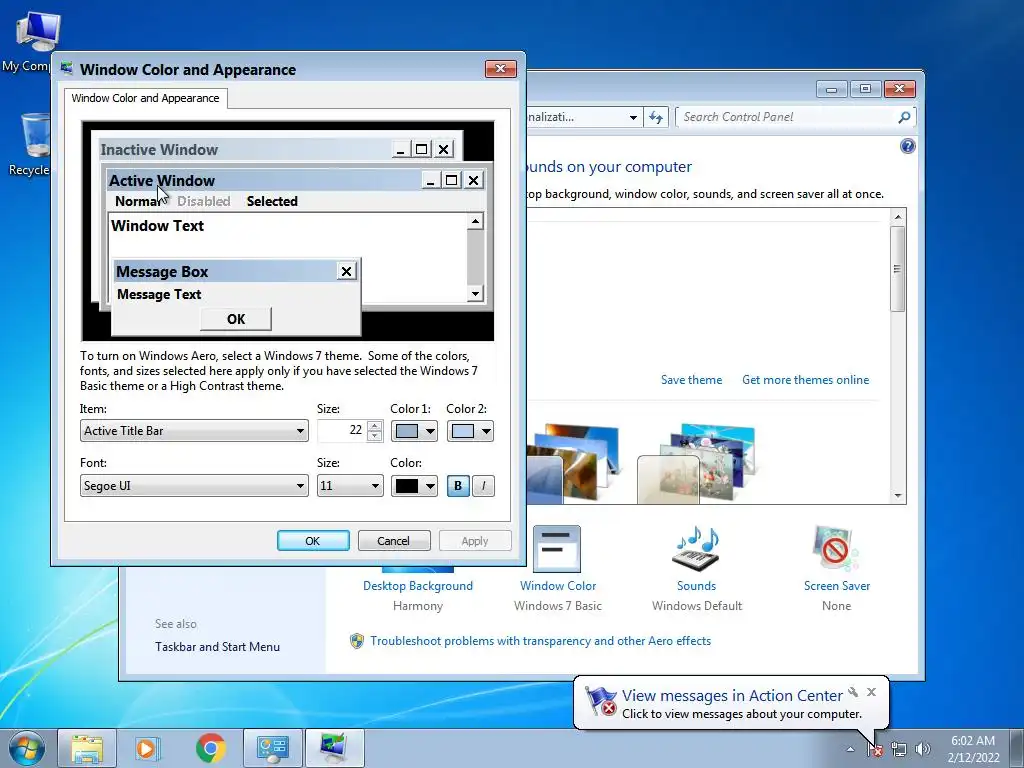Image resolution: width=1024 pixels, height=768 pixels.
Task: Open the Action Center flag tray icon
Action: (x=875, y=749)
